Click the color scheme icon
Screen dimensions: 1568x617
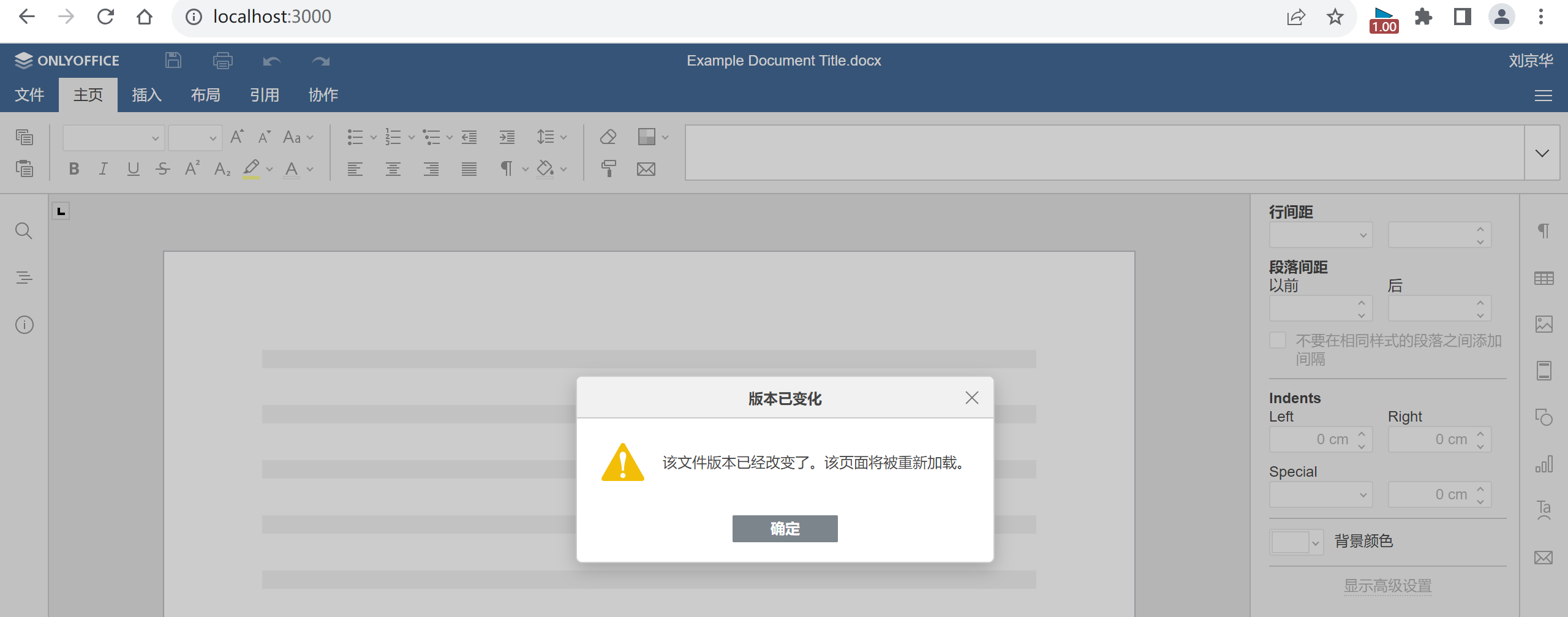646,137
